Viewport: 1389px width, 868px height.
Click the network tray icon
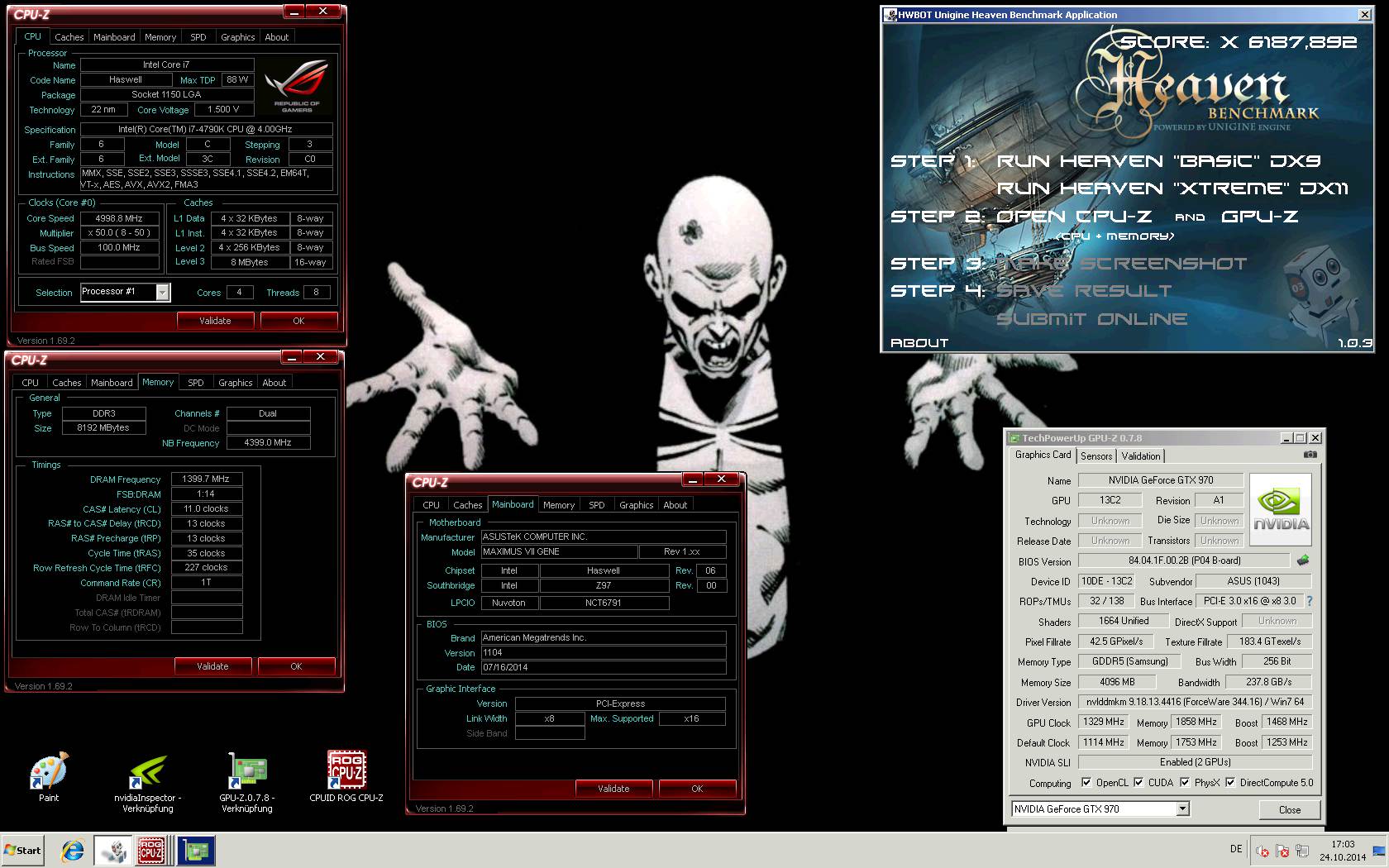(x=1302, y=851)
